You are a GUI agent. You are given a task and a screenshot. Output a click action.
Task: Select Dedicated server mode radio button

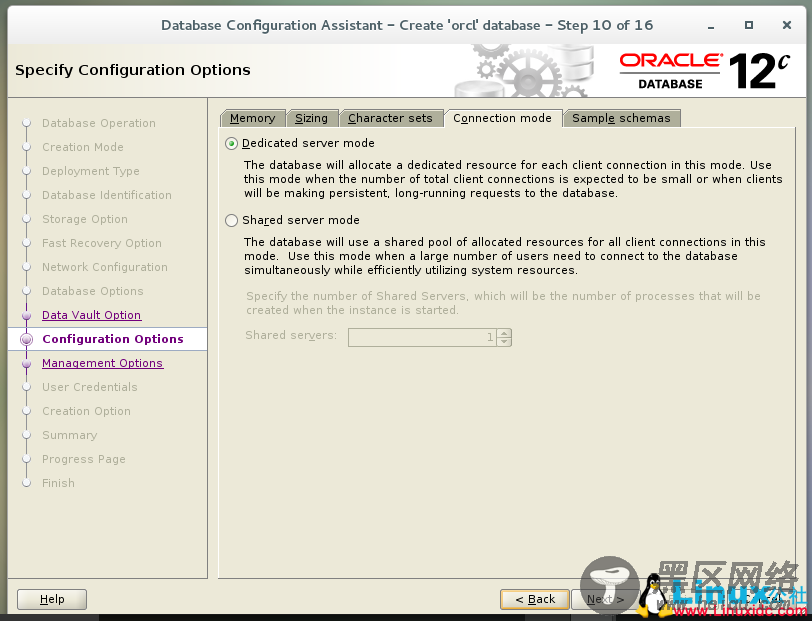231,143
